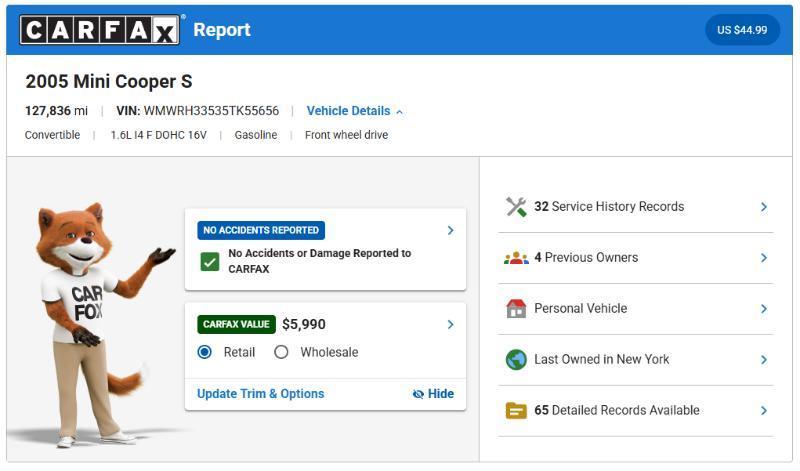Click the 2005 Mini Cooper S title
This screenshot has height=471, width=800.
pyautogui.click(x=109, y=82)
